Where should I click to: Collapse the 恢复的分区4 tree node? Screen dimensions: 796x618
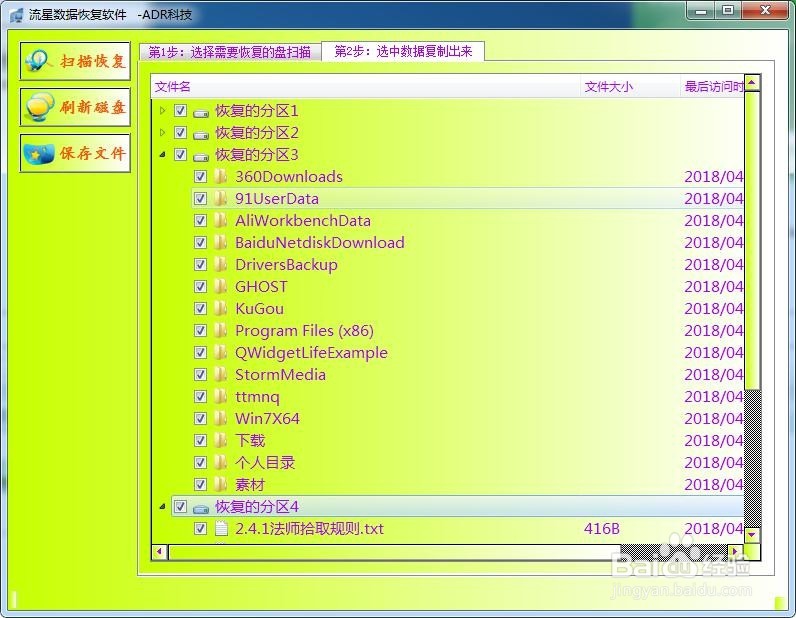(162, 506)
